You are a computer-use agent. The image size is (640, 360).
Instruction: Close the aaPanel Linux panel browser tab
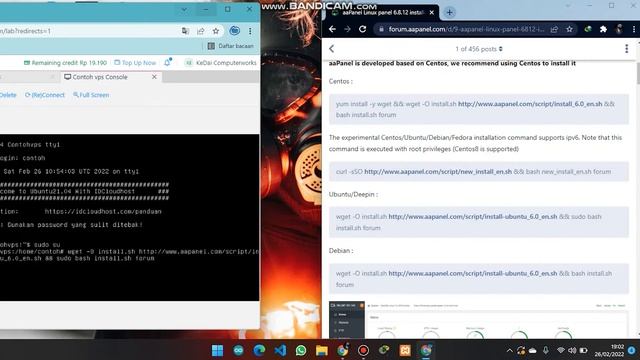(432, 13)
